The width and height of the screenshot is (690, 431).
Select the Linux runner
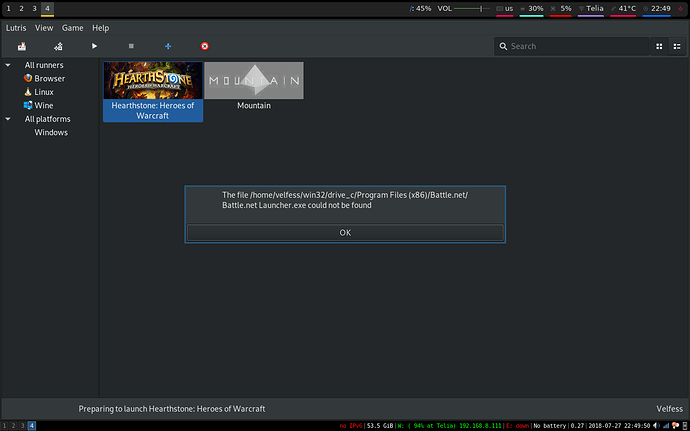click(x=44, y=92)
